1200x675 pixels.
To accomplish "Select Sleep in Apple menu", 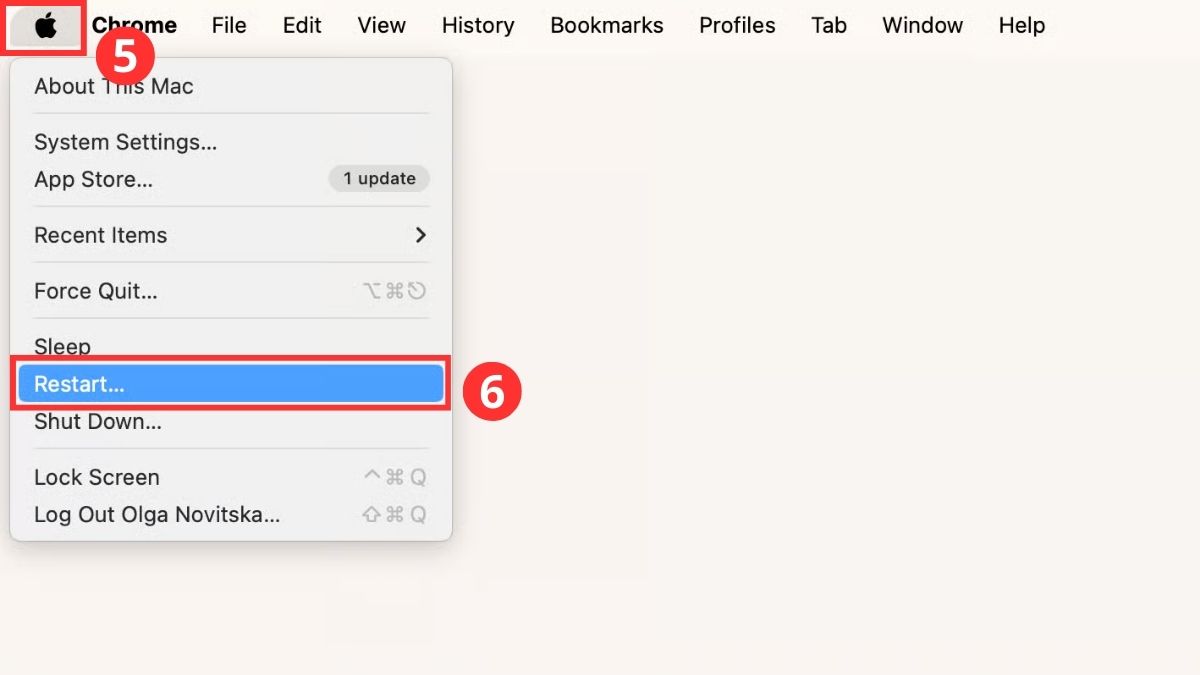I will (62, 346).
